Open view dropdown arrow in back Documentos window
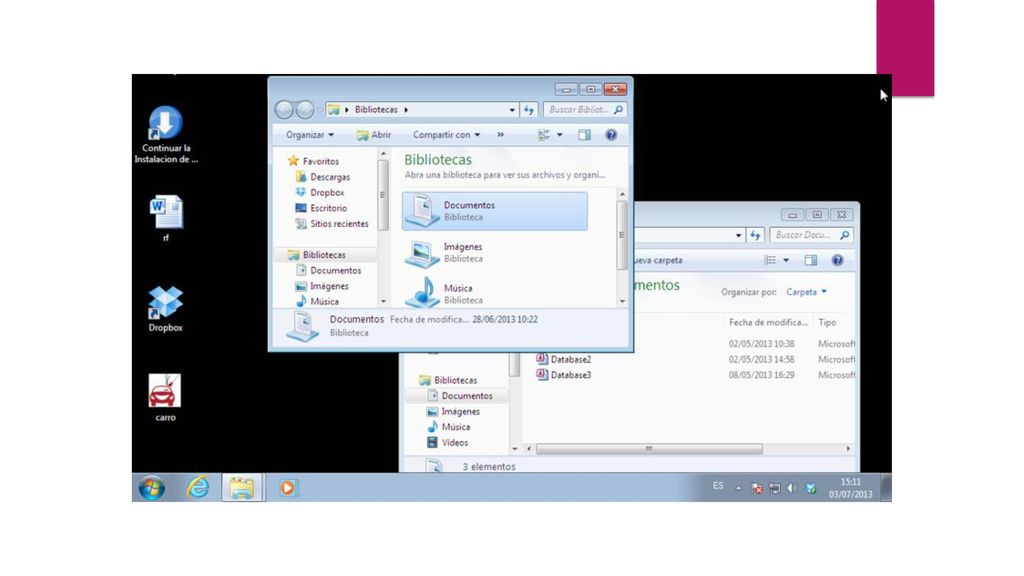The height and width of the screenshot is (576, 1024). pyautogui.click(x=786, y=261)
